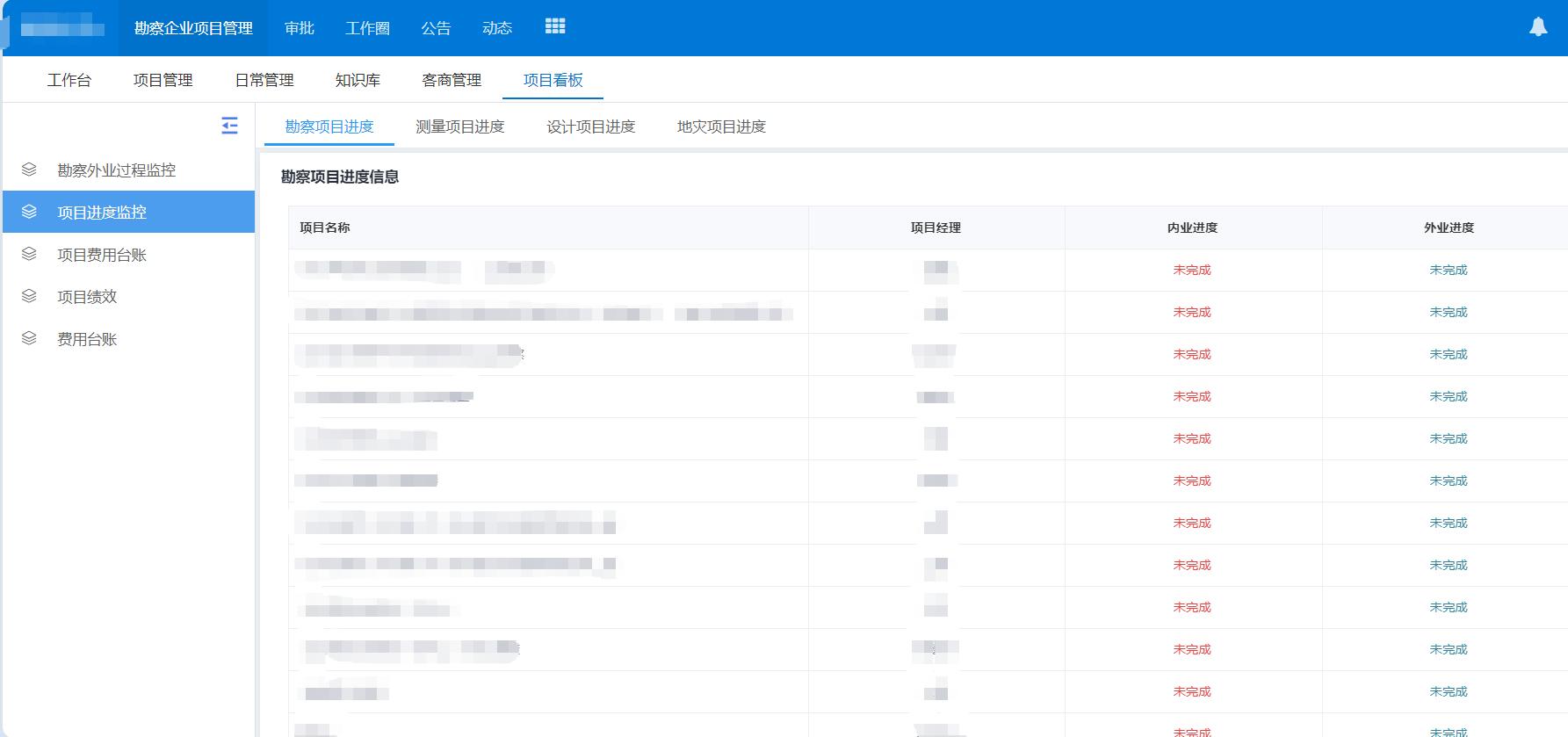Select the 地灾项目进度 tab
This screenshot has height=737, width=1568.
(x=721, y=126)
